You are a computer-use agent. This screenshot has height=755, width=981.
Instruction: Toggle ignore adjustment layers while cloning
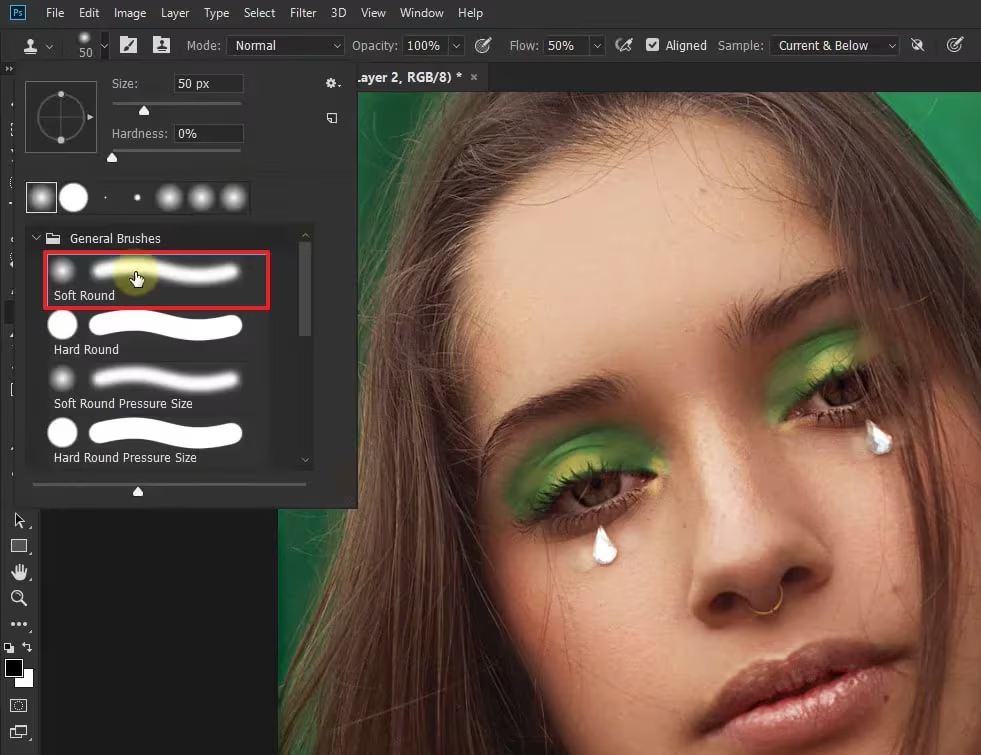pos(917,45)
